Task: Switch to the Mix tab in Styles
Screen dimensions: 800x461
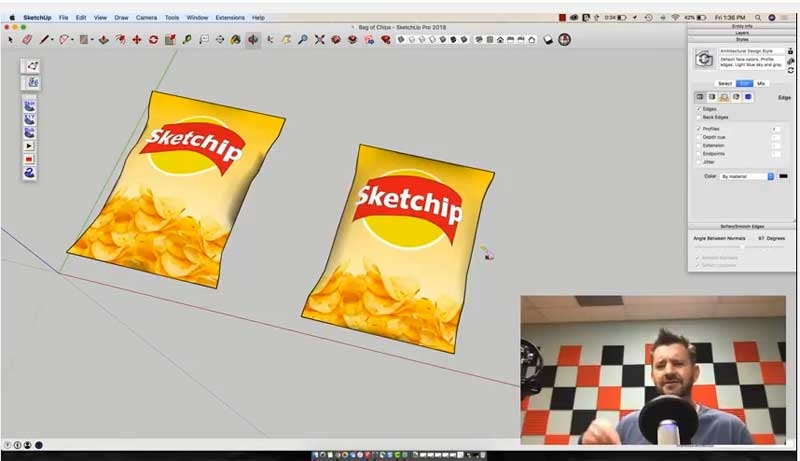Action: [x=761, y=83]
